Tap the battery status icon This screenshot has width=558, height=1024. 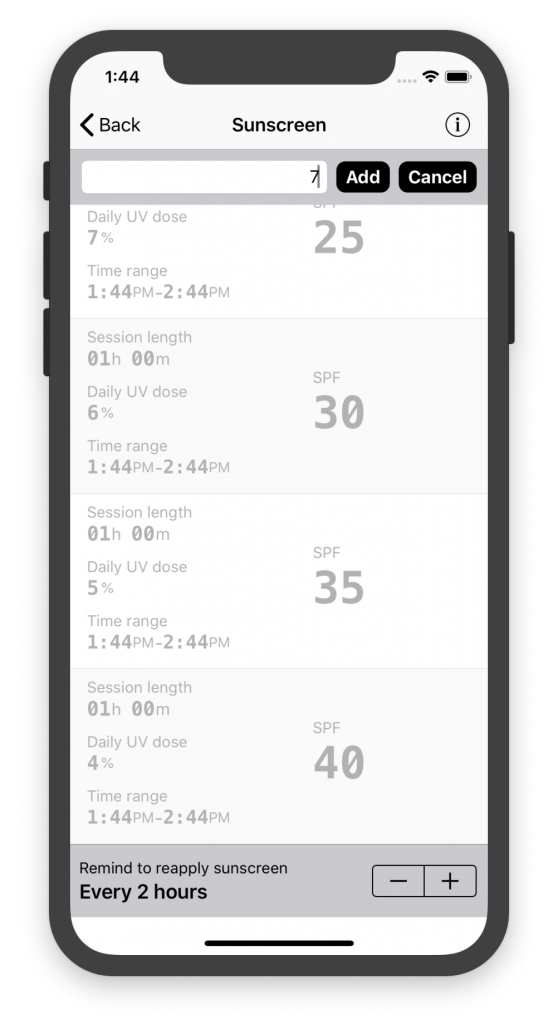pos(457,76)
